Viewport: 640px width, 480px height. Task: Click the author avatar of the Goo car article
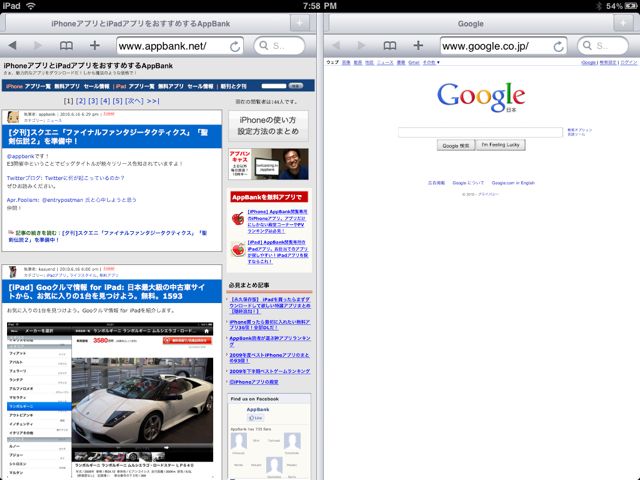(x=13, y=272)
